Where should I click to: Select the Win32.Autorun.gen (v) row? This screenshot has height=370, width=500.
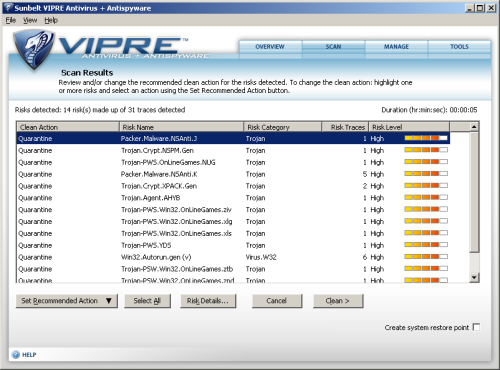[x=233, y=257]
